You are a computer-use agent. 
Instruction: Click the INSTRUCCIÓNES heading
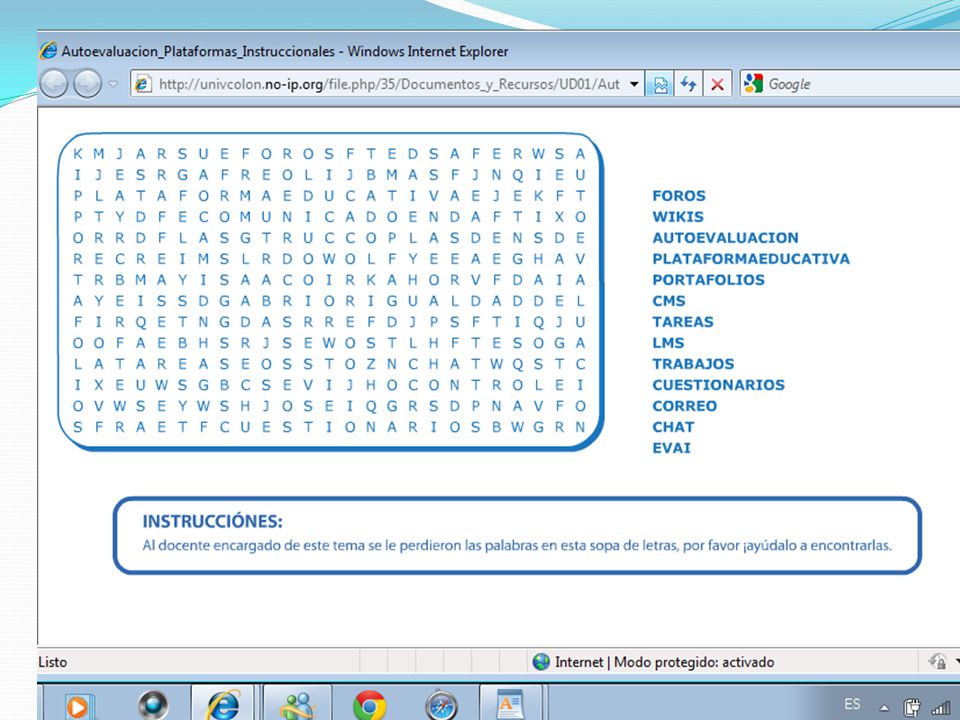pos(212,522)
